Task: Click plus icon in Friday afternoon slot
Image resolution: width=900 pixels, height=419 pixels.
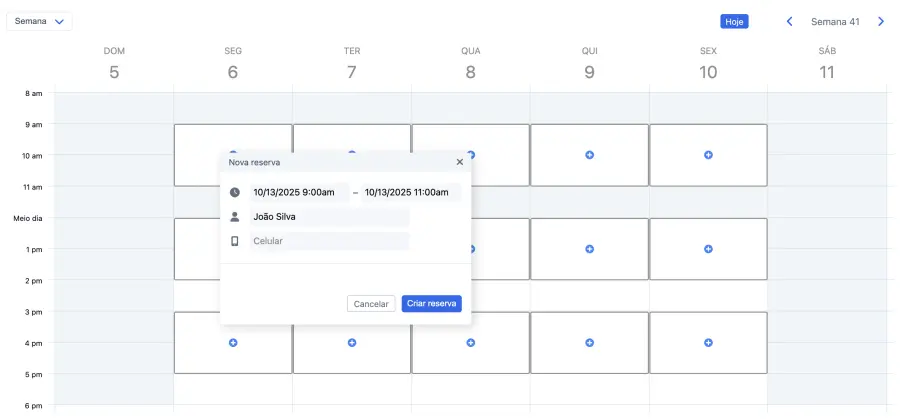Action: (x=708, y=343)
